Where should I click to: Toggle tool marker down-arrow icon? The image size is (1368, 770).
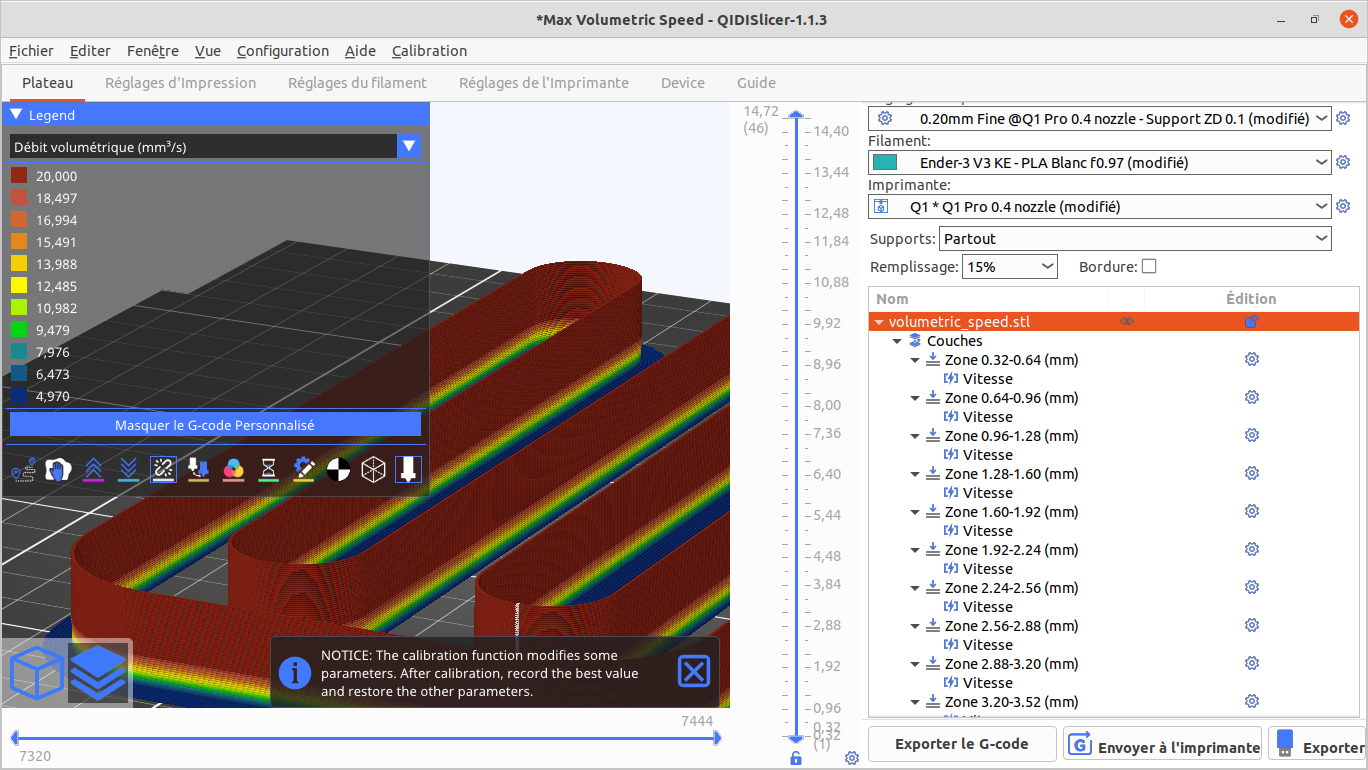(408, 469)
